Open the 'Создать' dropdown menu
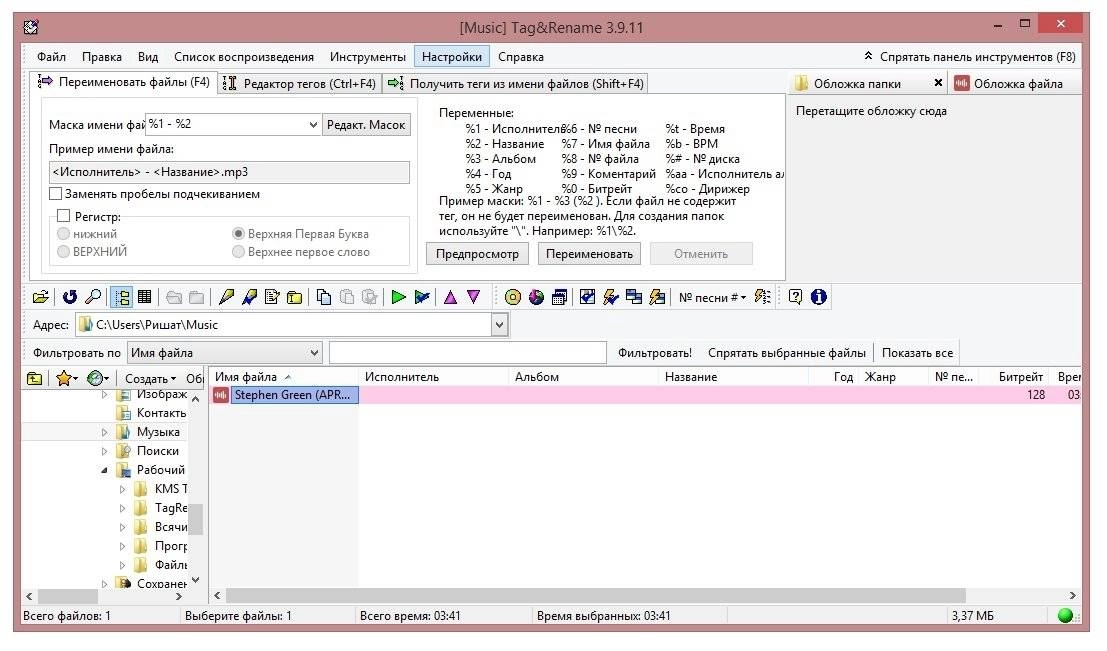 (150, 378)
